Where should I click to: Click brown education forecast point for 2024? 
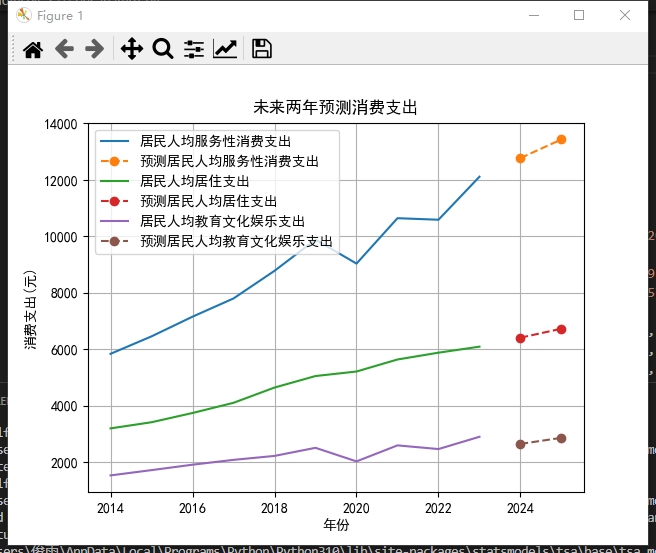[520, 444]
